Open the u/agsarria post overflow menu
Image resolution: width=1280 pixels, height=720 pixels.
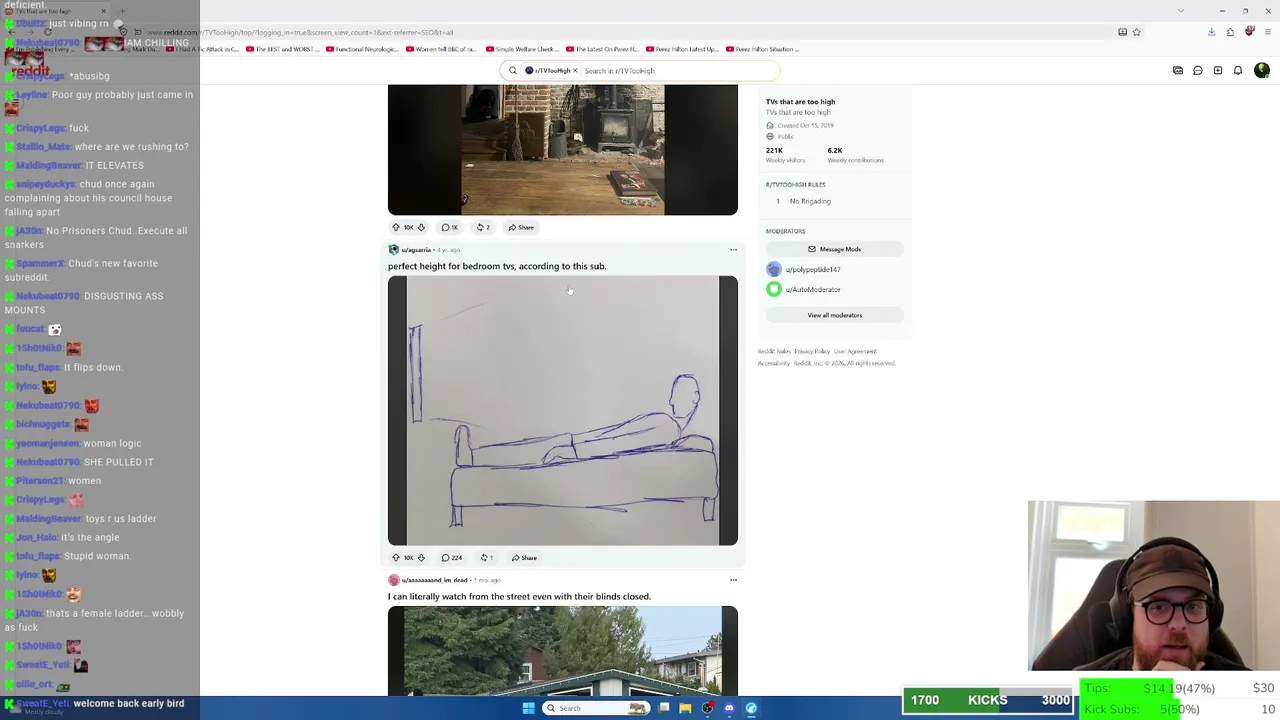coord(733,250)
